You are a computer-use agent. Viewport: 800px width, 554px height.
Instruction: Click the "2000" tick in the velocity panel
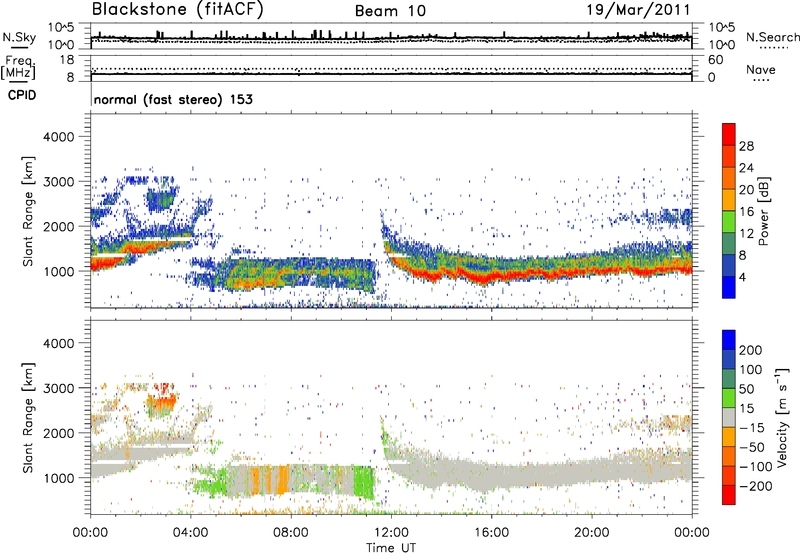coord(59,433)
